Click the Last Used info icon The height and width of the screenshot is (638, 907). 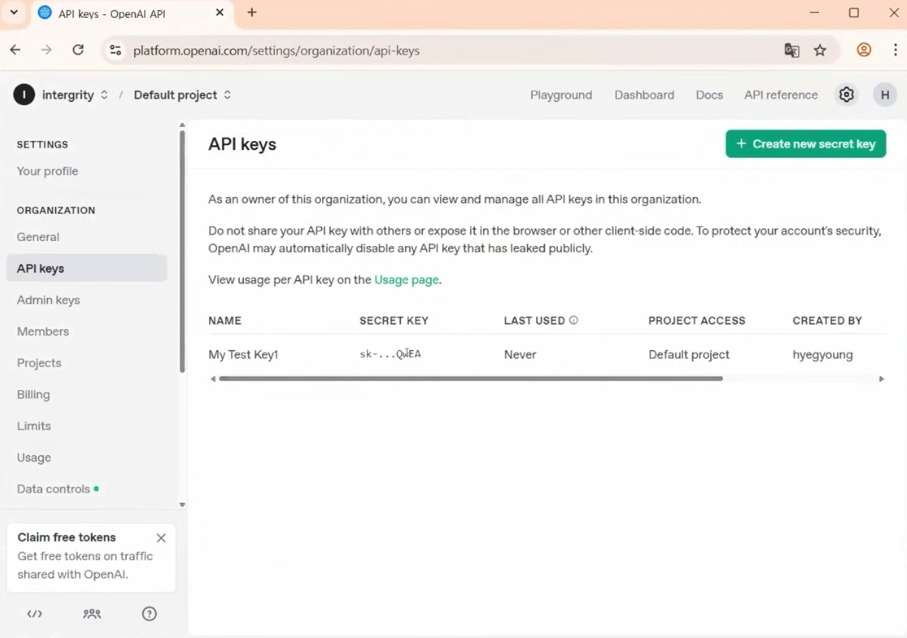click(x=573, y=320)
